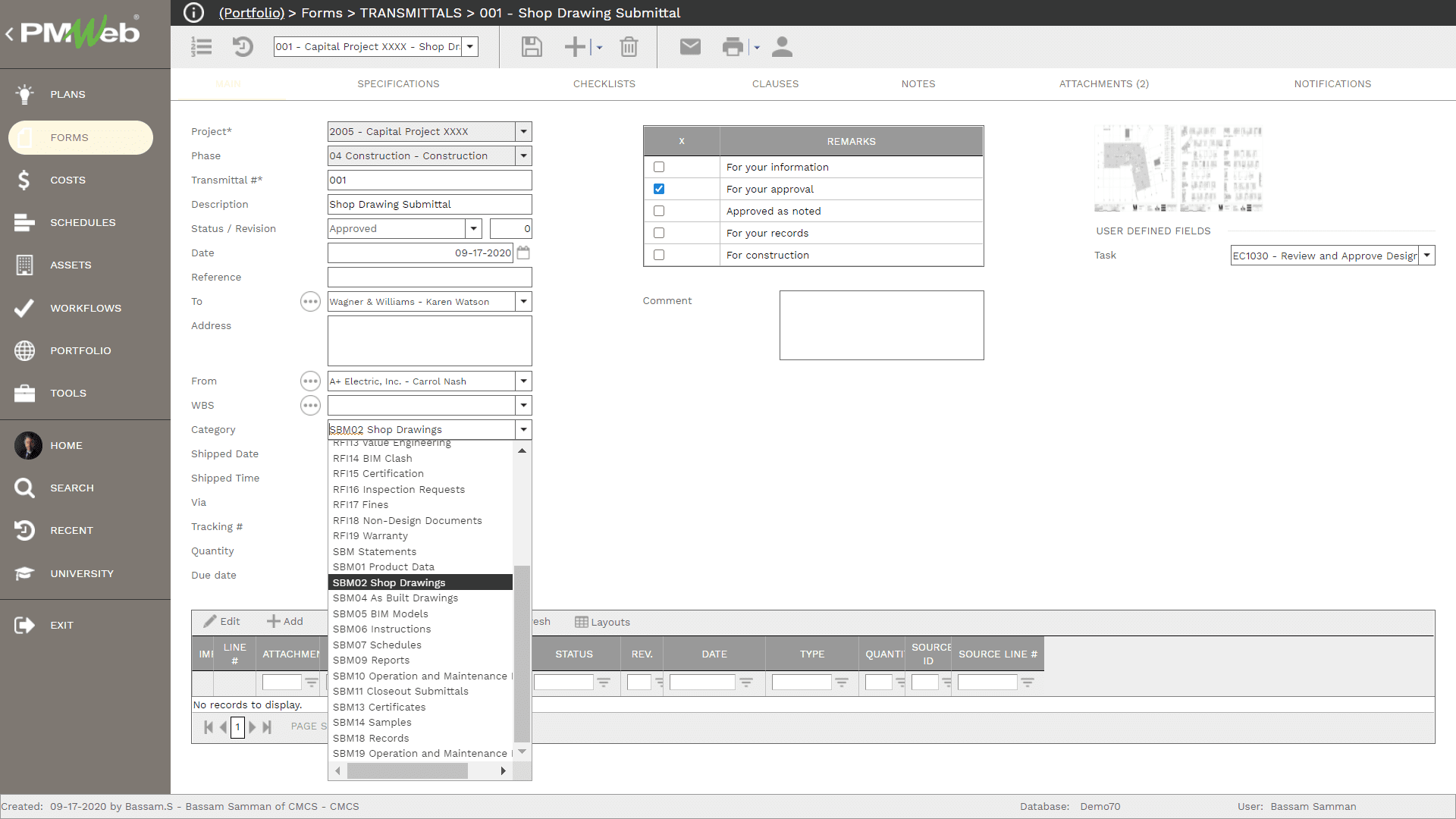Click the Edit button in detail grid
This screenshot has width=1456, height=819.
click(221, 621)
